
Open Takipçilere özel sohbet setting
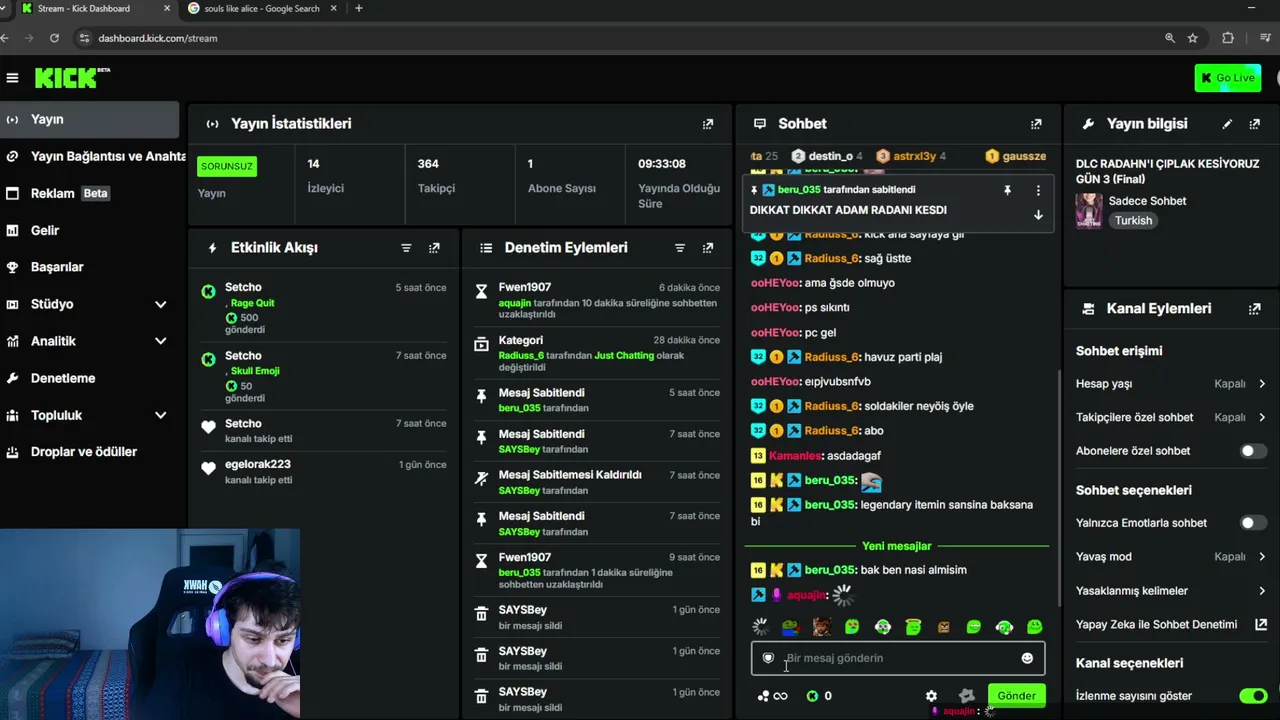[1171, 418]
